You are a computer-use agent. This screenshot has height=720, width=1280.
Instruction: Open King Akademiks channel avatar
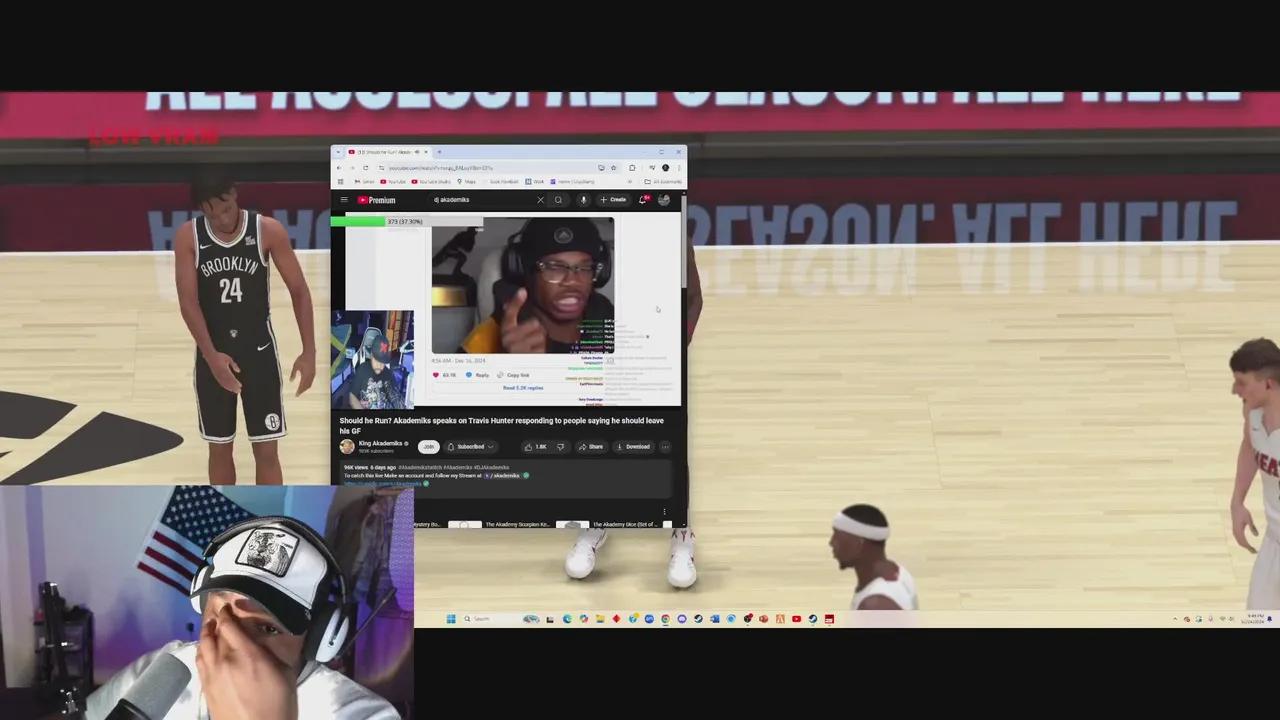tap(347, 447)
